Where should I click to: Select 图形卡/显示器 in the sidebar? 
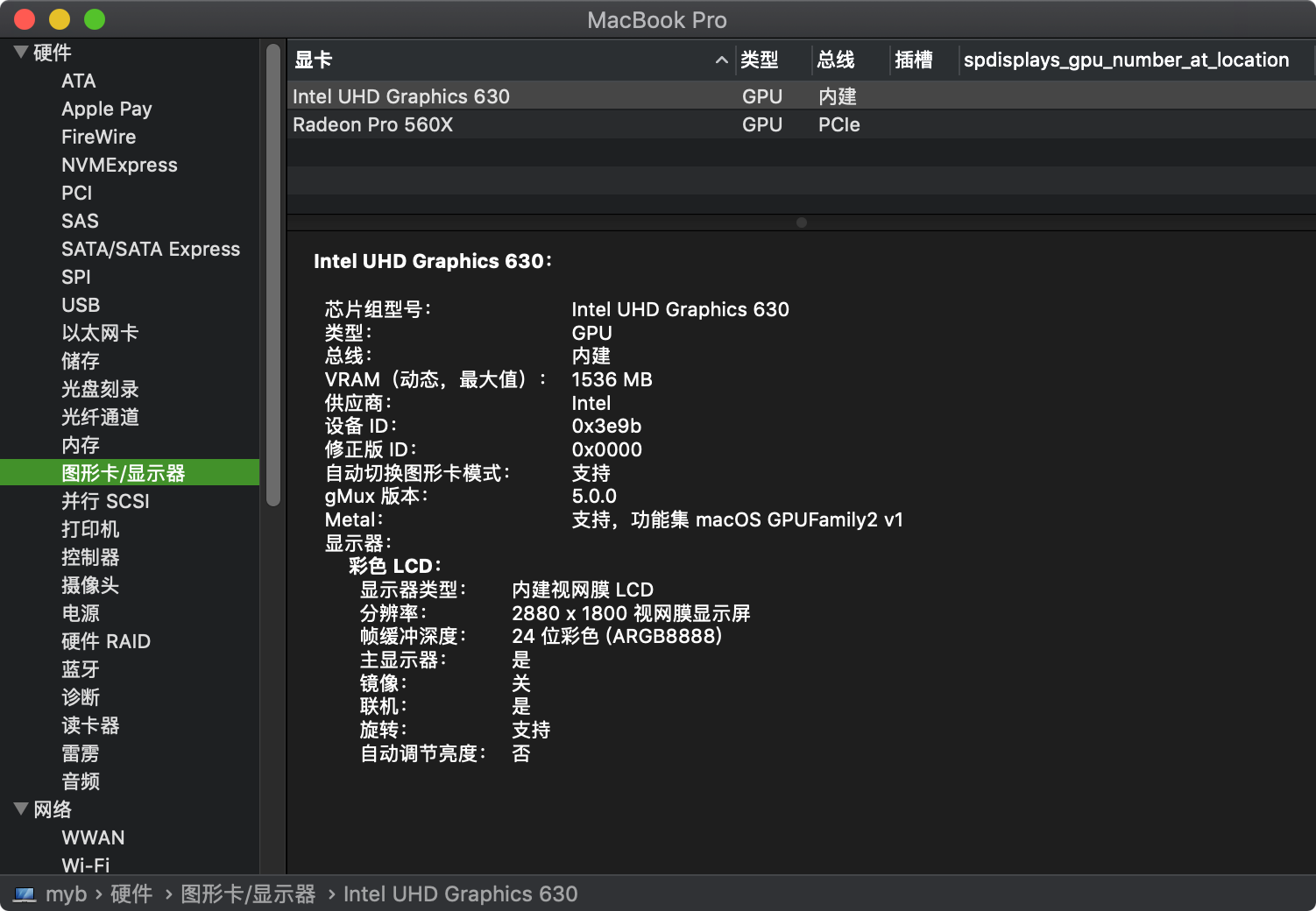pyautogui.click(x=130, y=473)
